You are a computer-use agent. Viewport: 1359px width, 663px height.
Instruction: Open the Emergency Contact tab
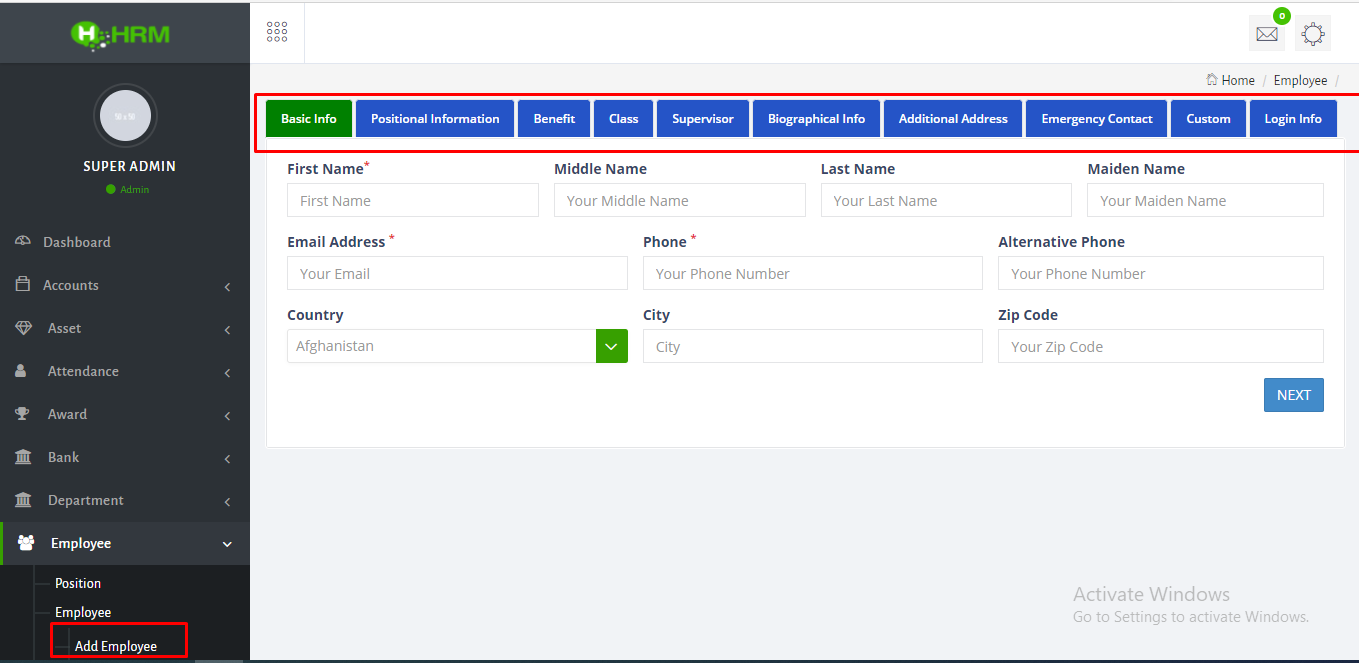1096,119
